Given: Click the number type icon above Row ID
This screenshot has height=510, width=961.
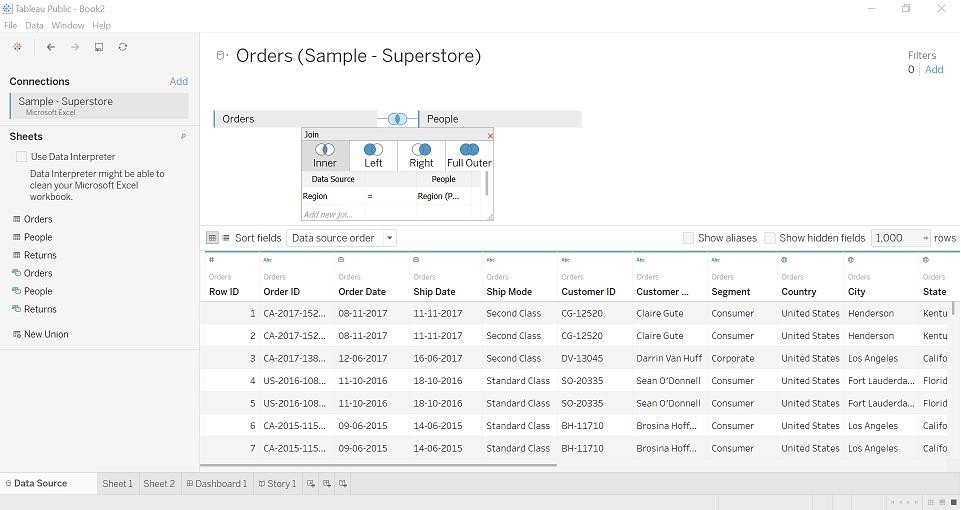Looking at the screenshot, I should 211,260.
